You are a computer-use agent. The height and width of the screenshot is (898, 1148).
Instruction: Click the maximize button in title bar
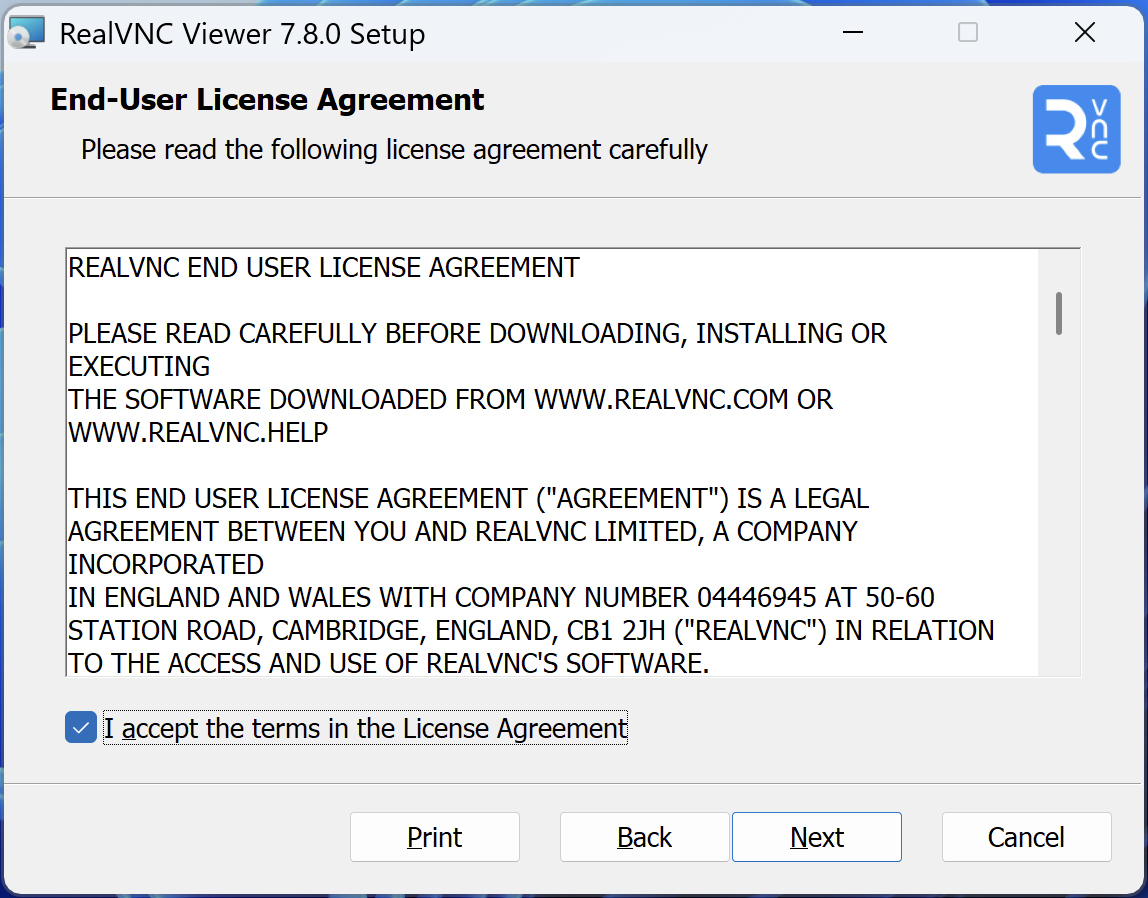click(968, 32)
